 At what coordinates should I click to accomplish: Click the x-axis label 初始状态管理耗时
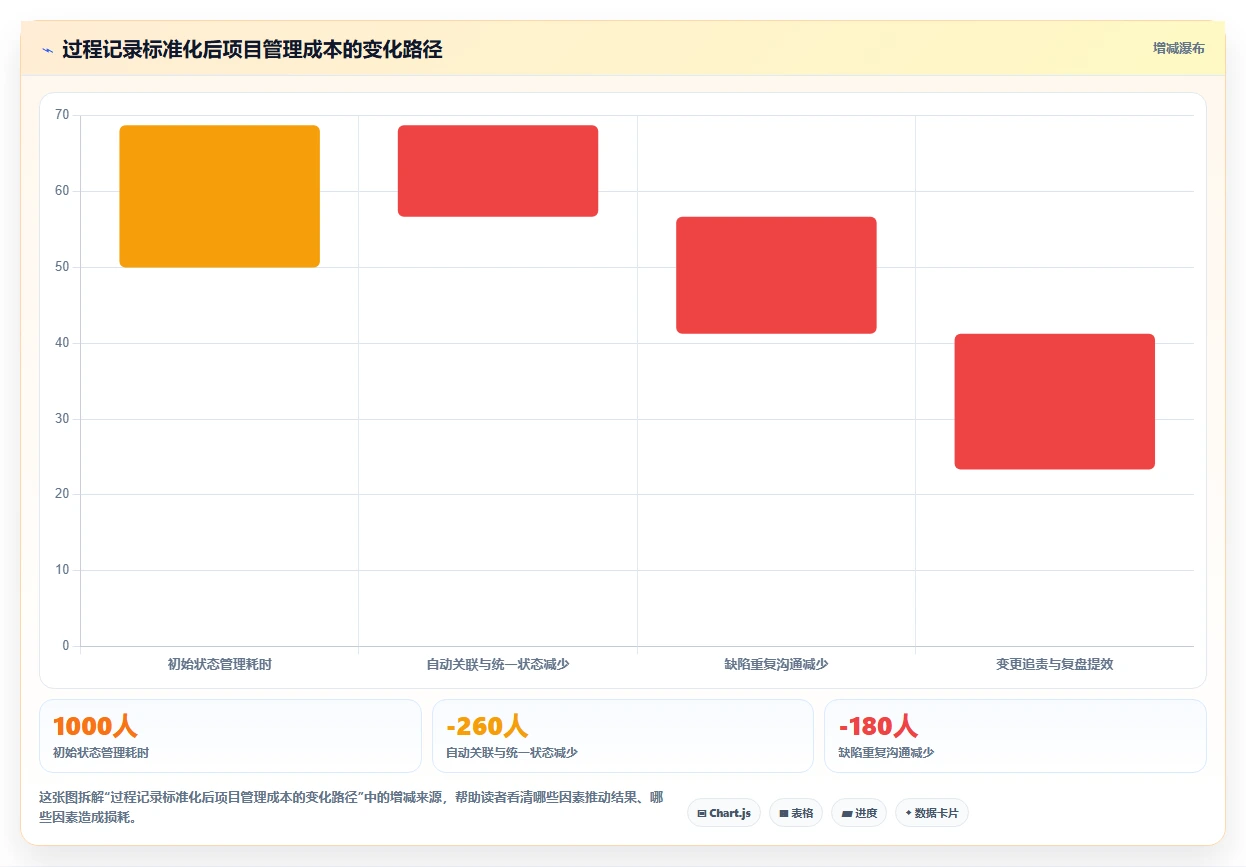[219, 664]
